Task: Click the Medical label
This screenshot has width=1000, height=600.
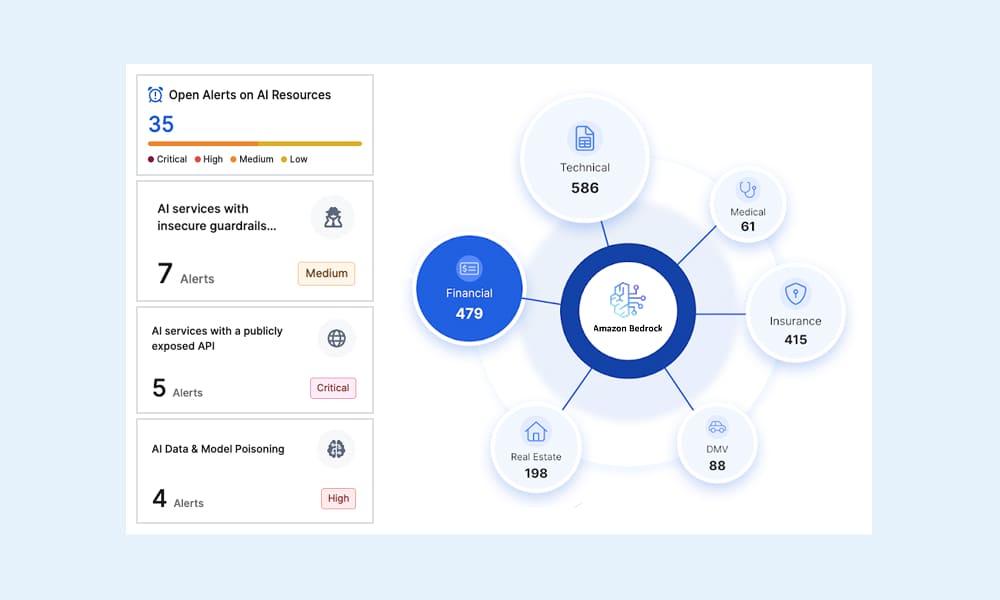Action: click(x=748, y=212)
